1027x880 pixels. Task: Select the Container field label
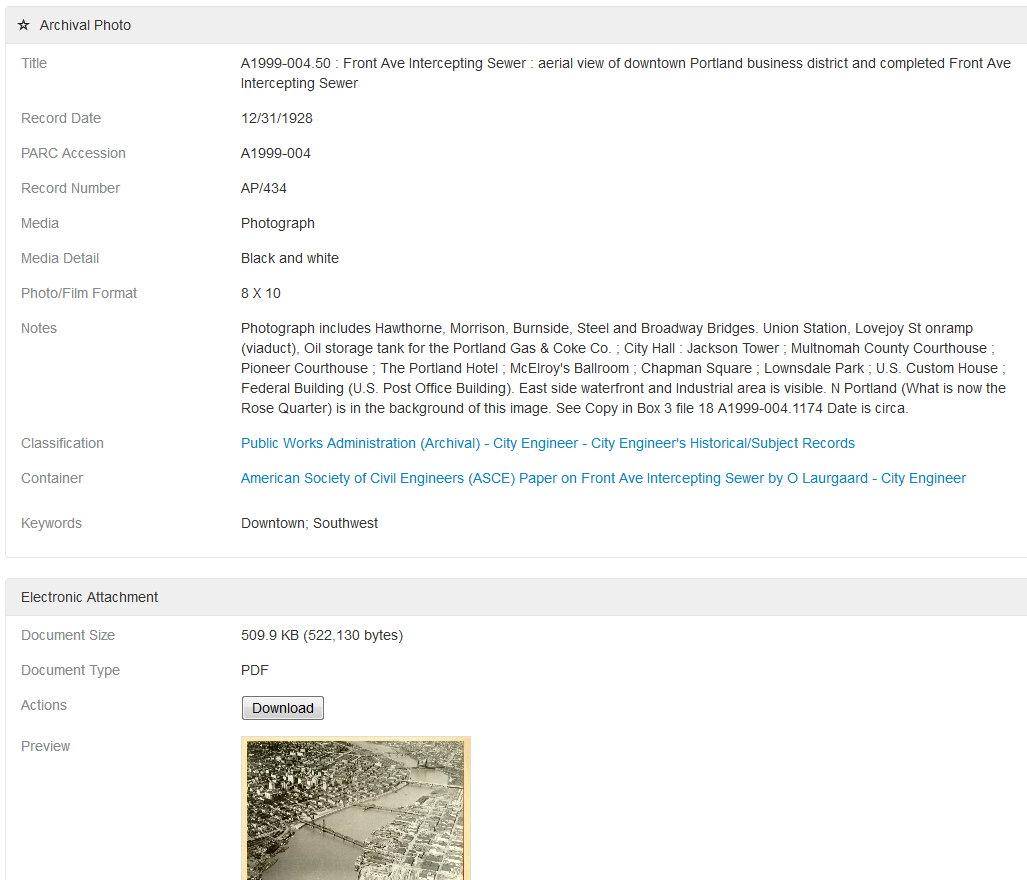coord(52,479)
